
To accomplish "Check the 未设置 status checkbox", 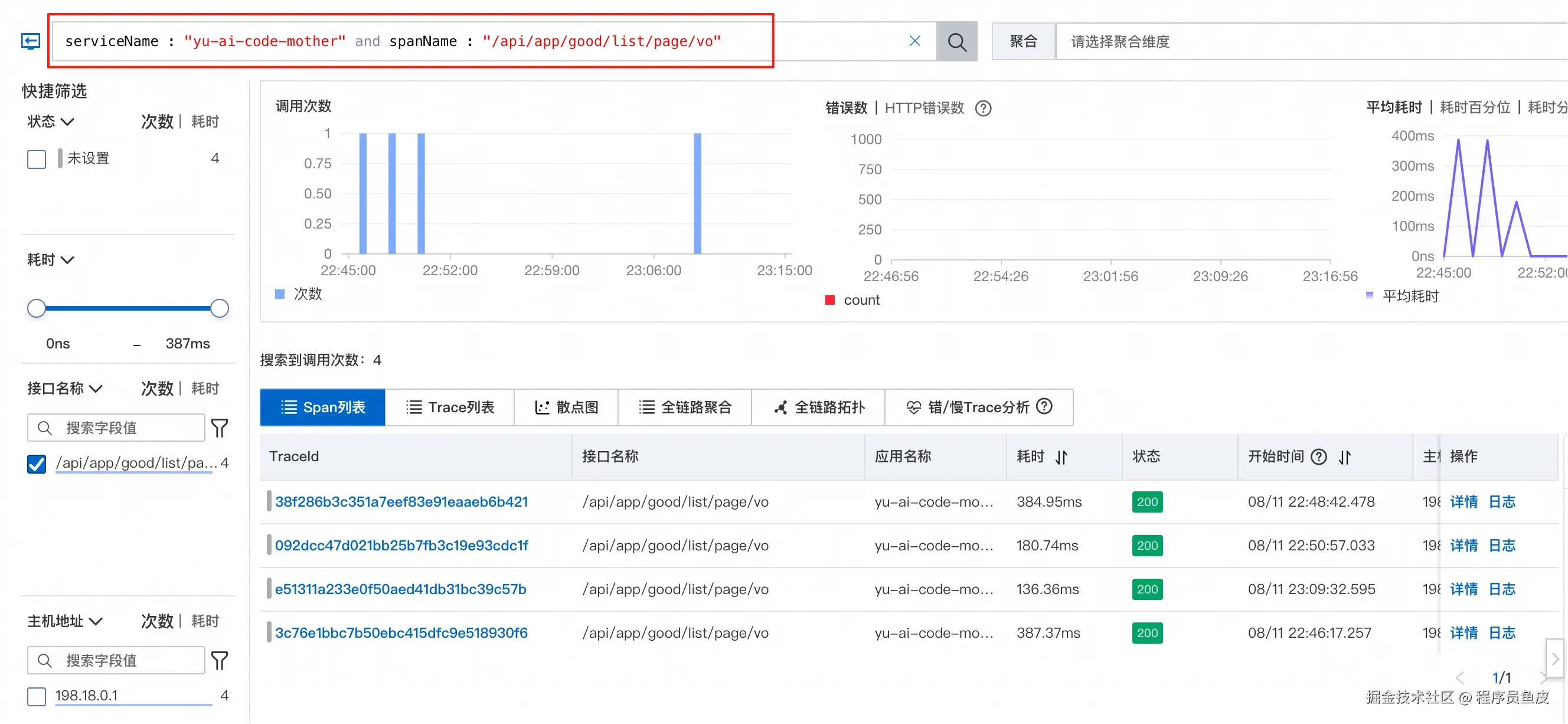I will (37, 159).
